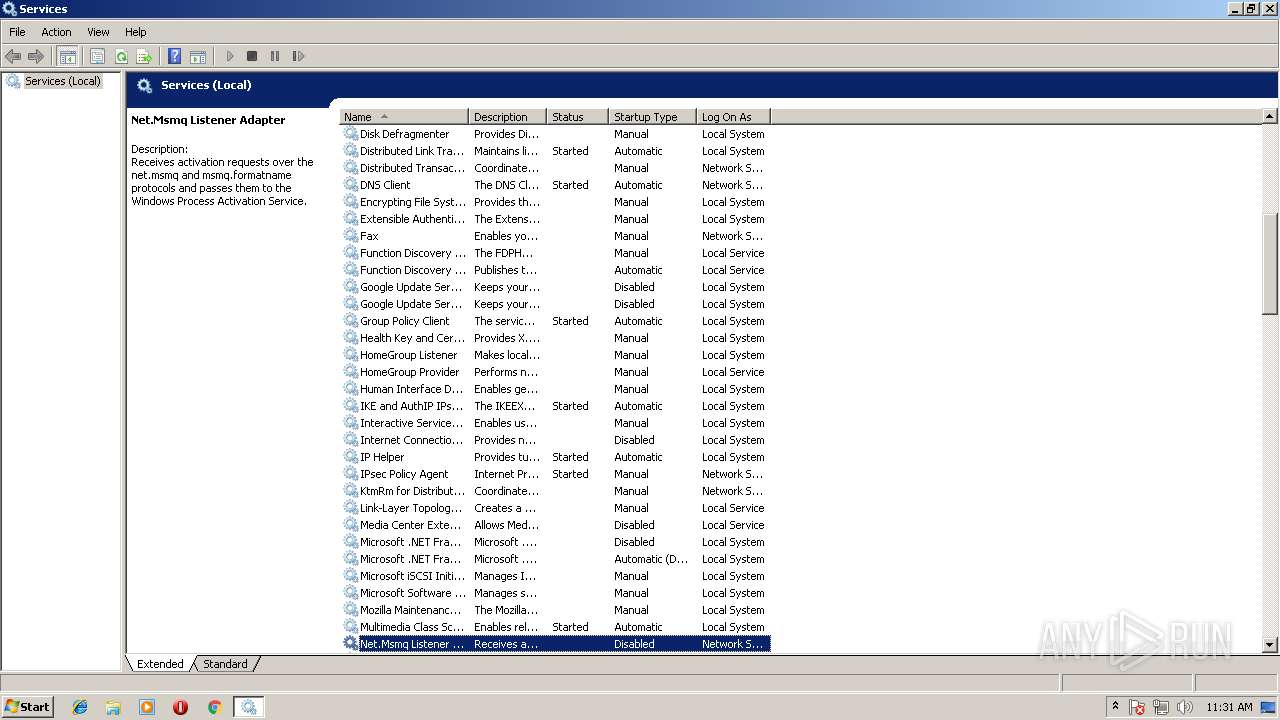Click the gear icon of Encrypting File System

351,202
